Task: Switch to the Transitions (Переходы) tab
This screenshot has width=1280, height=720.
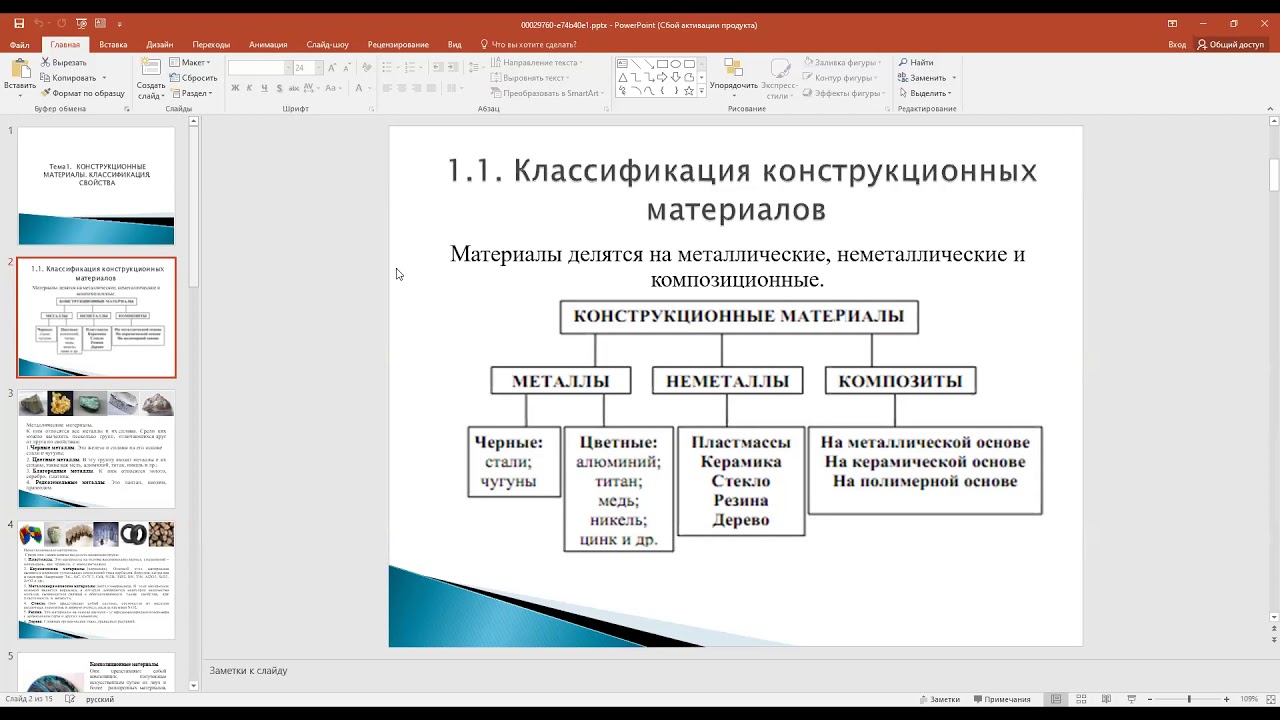Action: [x=211, y=44]
